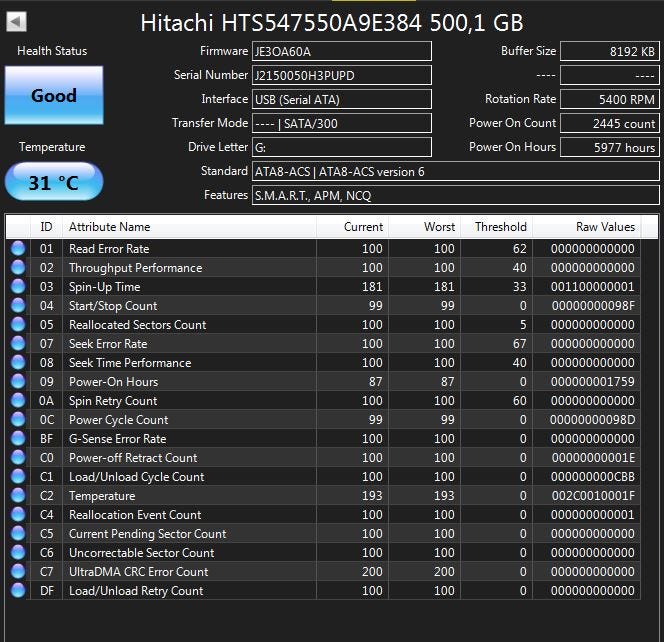
Task: Click the status orb for Power-On Hours
Action: click(18, 382)
